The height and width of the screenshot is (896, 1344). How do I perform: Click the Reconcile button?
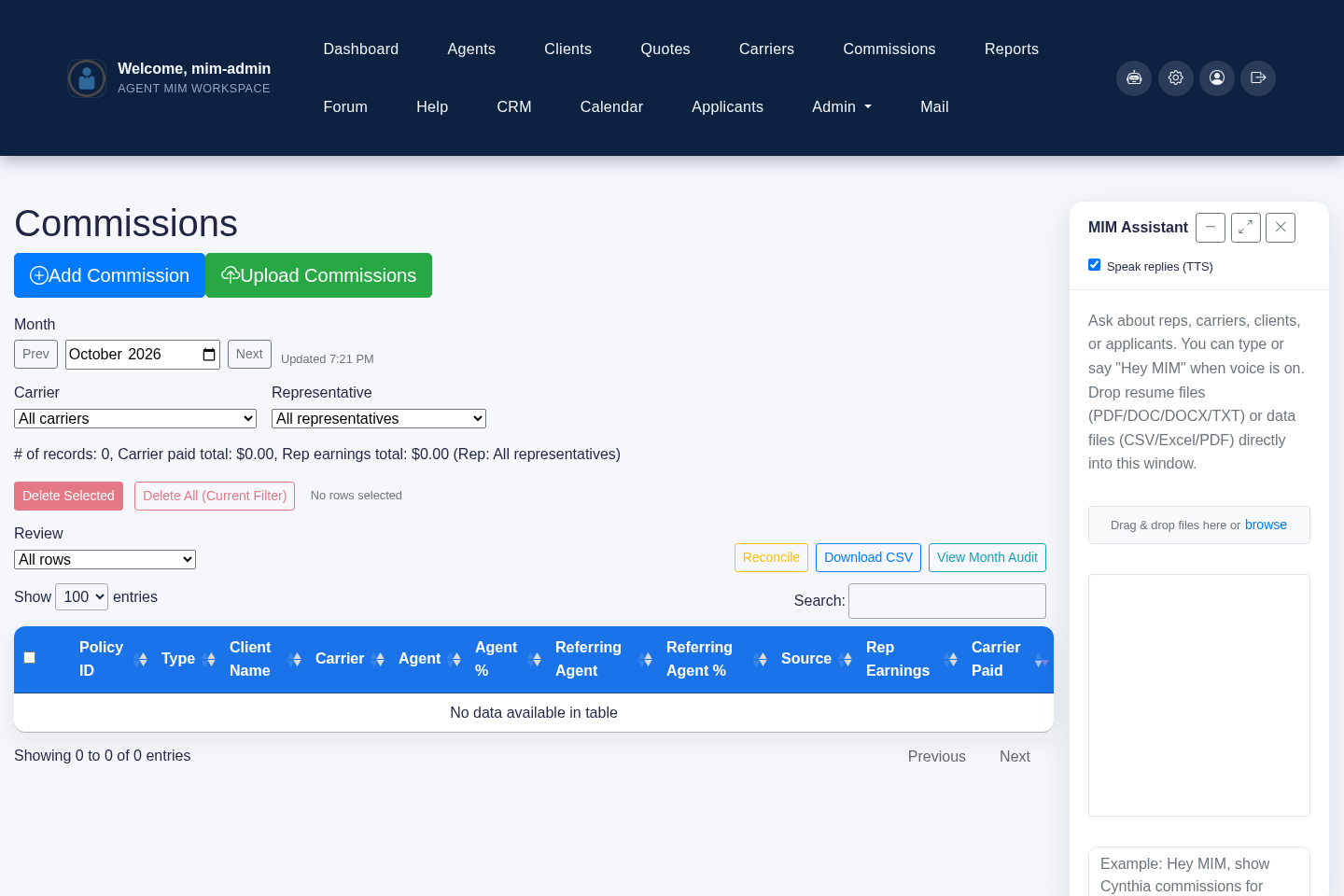click(771, 557)
